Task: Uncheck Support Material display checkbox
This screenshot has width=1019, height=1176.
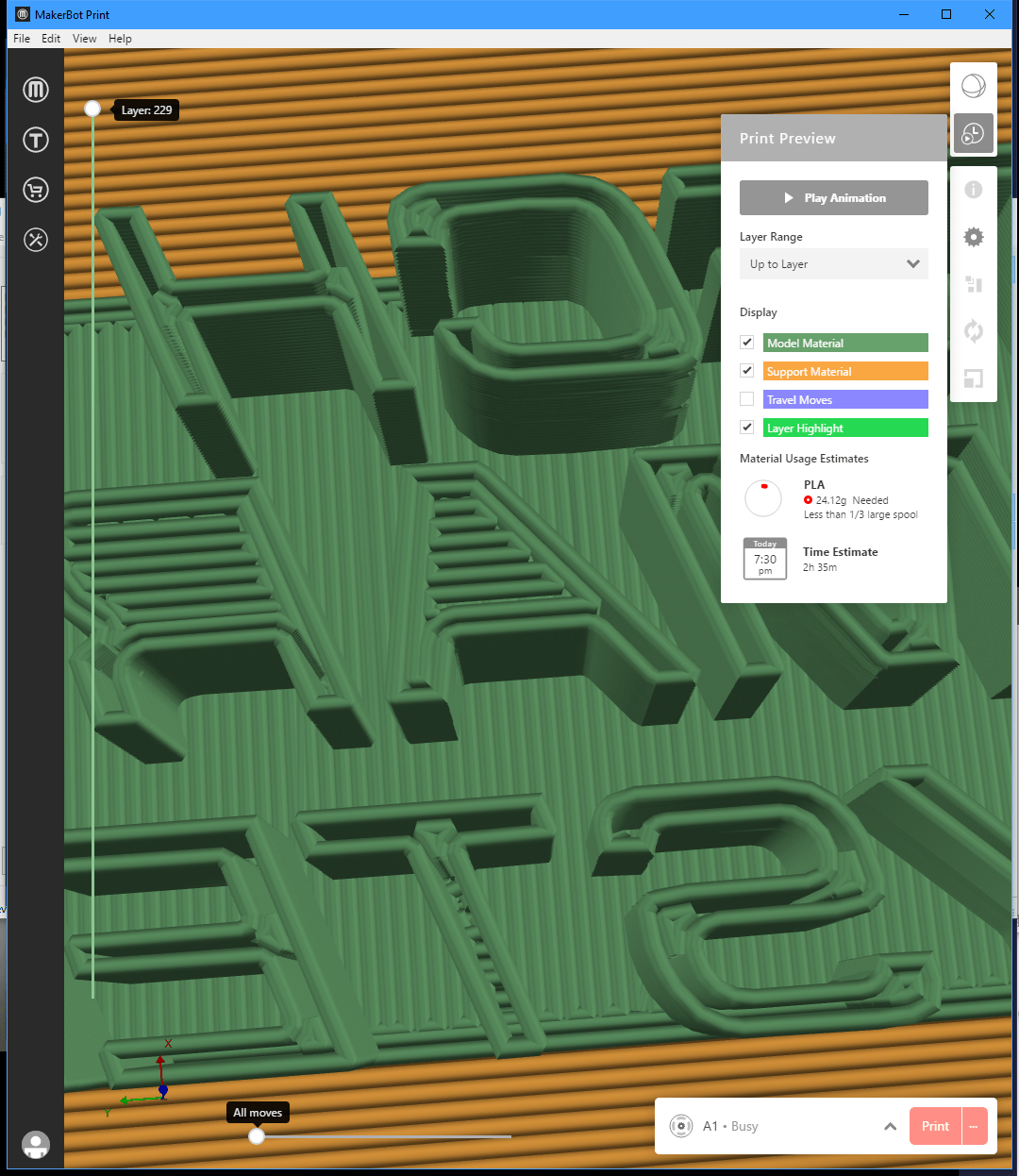Action: [747, 371]
